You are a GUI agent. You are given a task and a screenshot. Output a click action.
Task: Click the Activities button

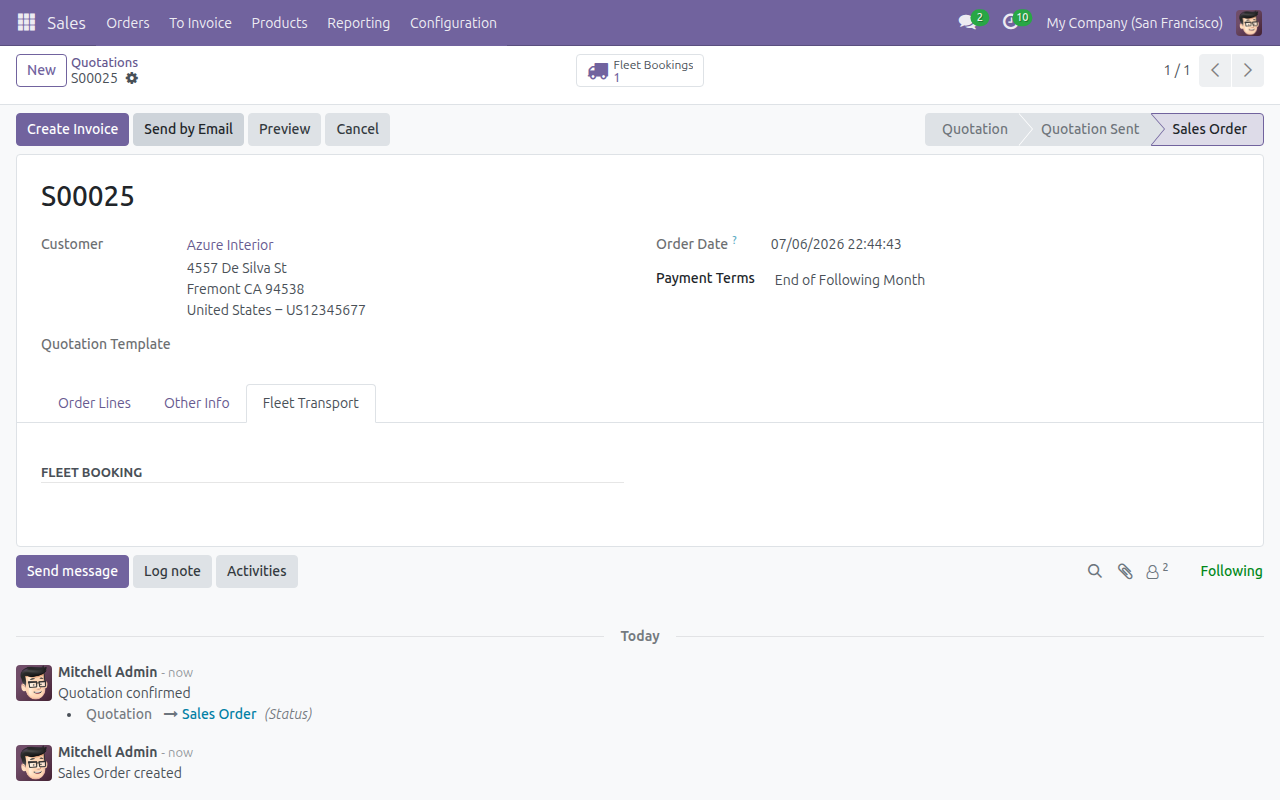point(256,571)
